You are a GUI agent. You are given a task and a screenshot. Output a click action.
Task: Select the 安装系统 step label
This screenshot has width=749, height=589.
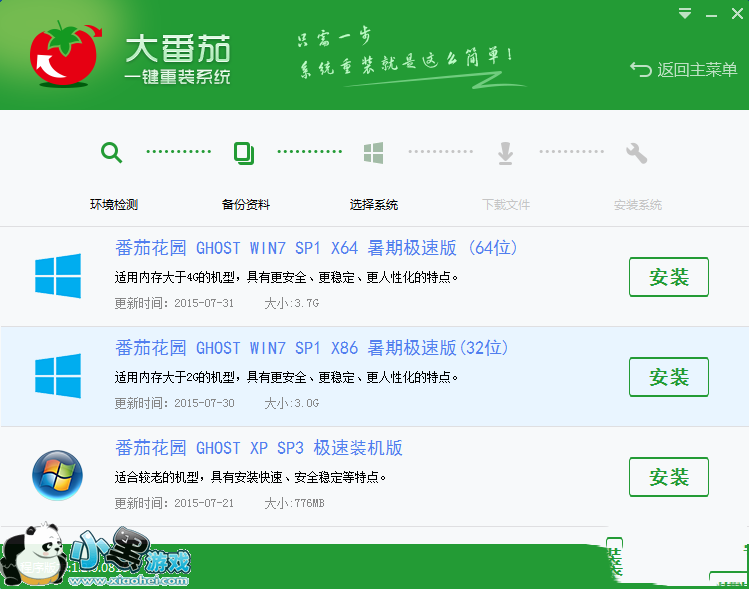(x=638, y=205)
